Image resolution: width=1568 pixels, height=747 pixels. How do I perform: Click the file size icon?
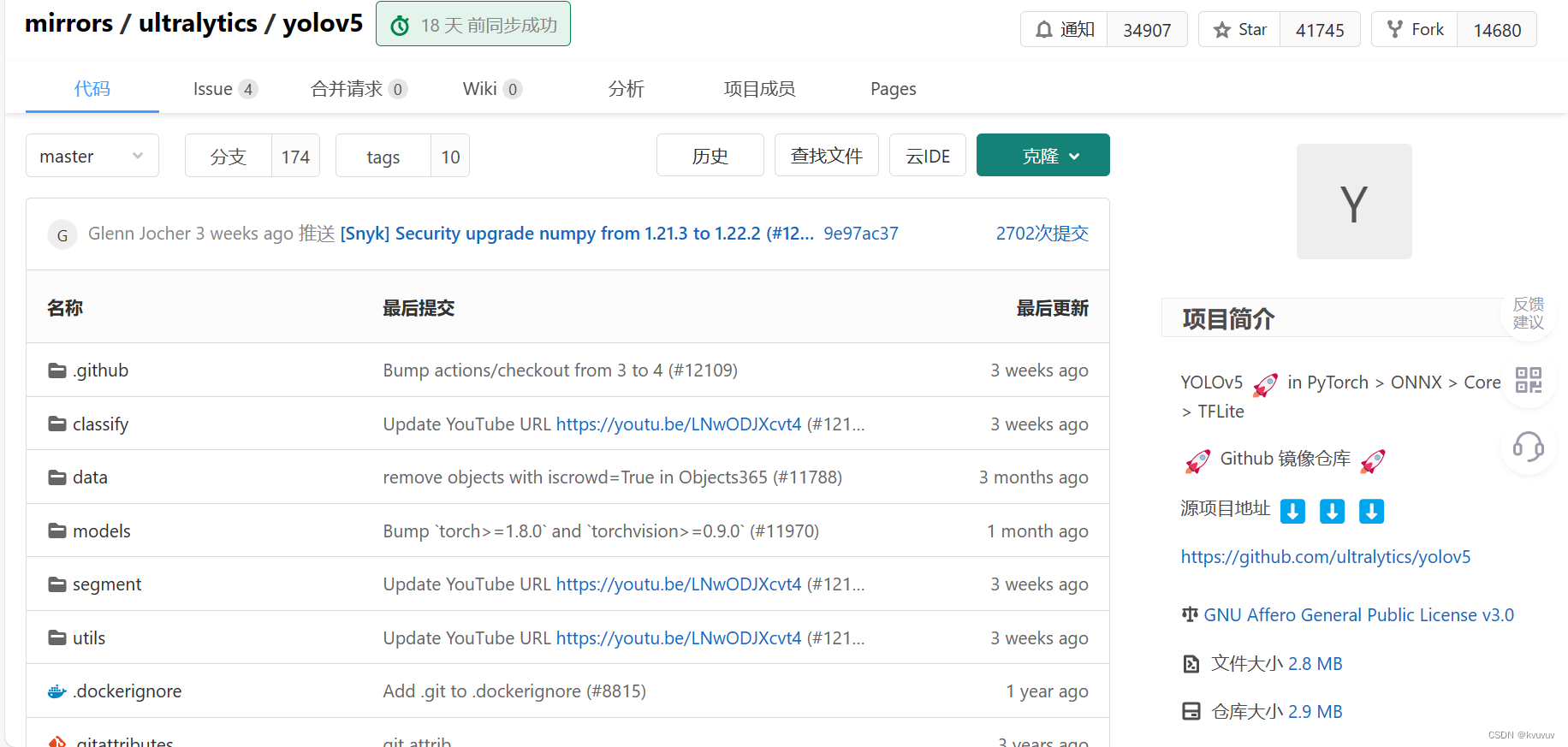pyautogui.click(x=1191, y=664)
